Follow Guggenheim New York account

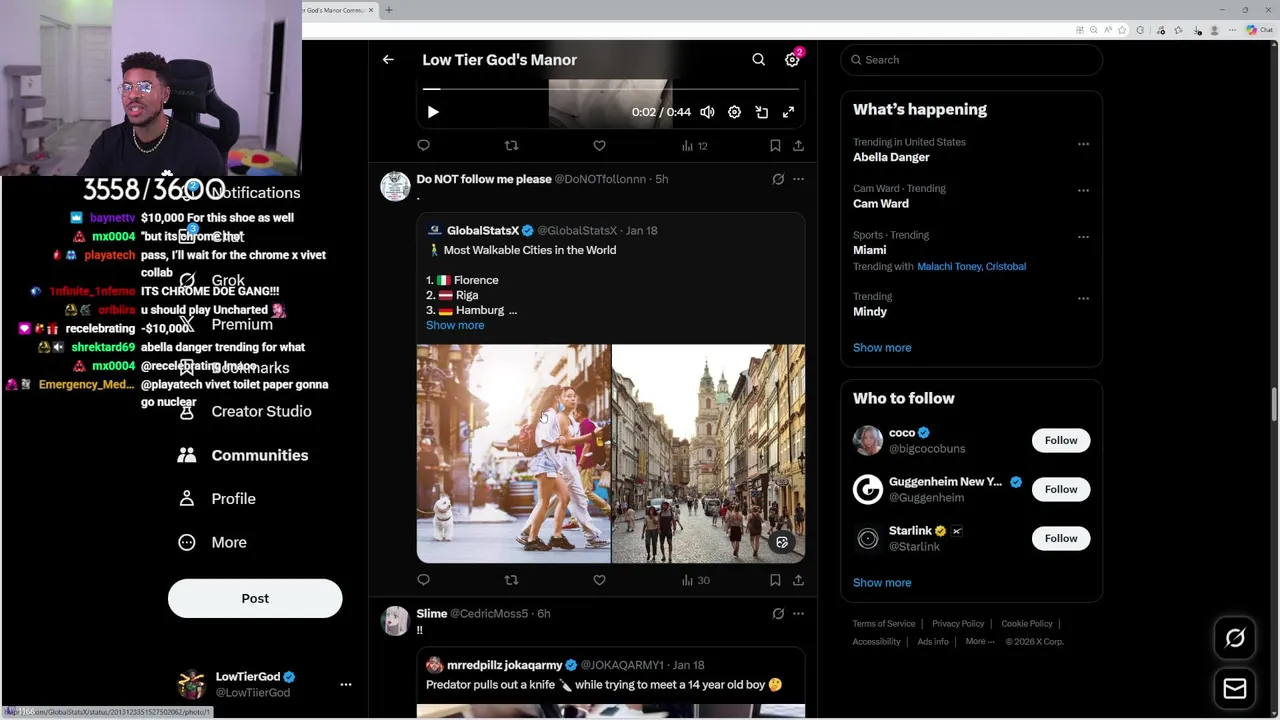1061,489
